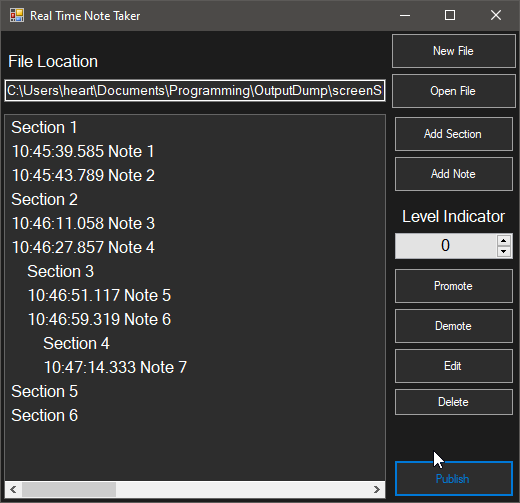Select the Section 1 row

195,127
